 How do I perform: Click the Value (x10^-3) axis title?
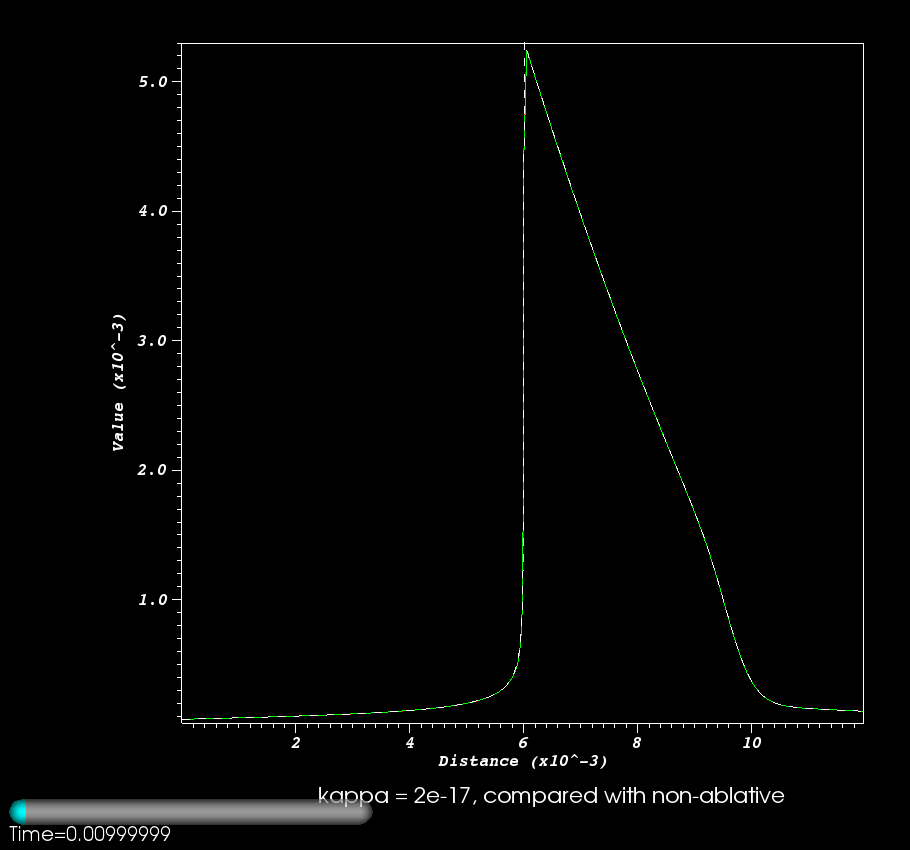pos(118,382)
